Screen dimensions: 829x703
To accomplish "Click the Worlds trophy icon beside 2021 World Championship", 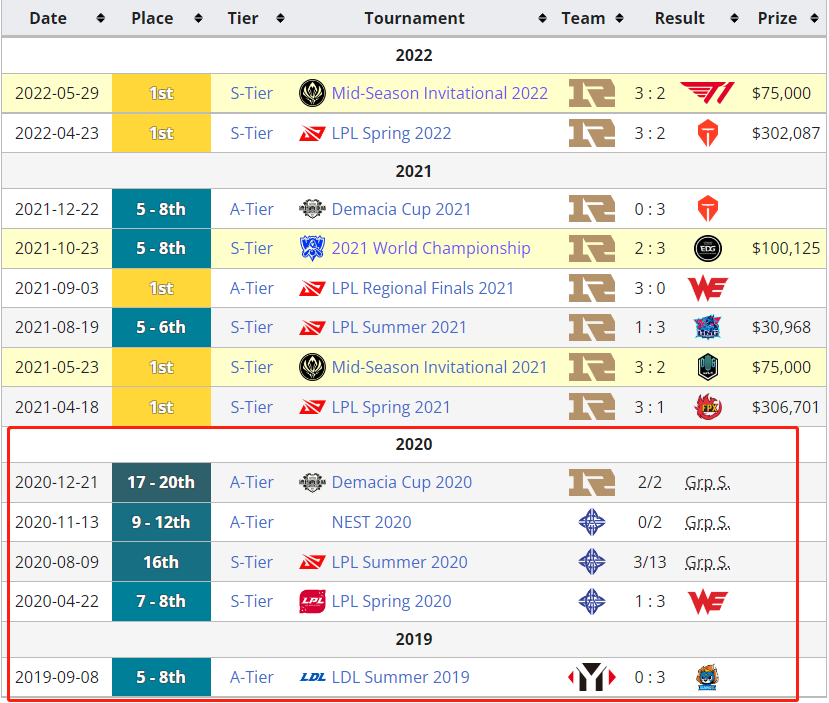I will coord(312,248).
